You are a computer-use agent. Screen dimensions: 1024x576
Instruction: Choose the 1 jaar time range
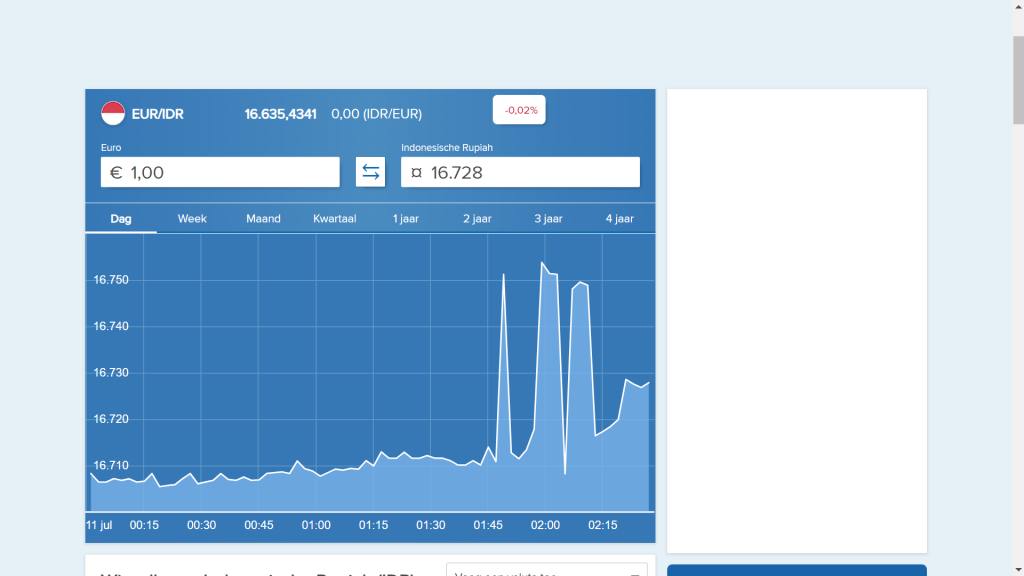click(x=406, y=218)
